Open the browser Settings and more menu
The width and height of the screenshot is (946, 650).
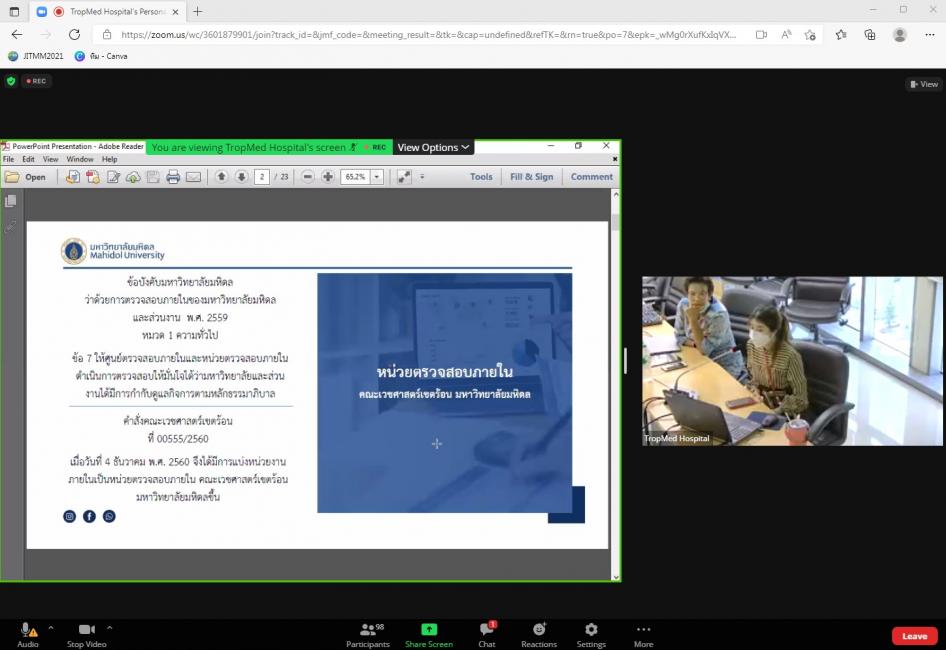(930, 34)
